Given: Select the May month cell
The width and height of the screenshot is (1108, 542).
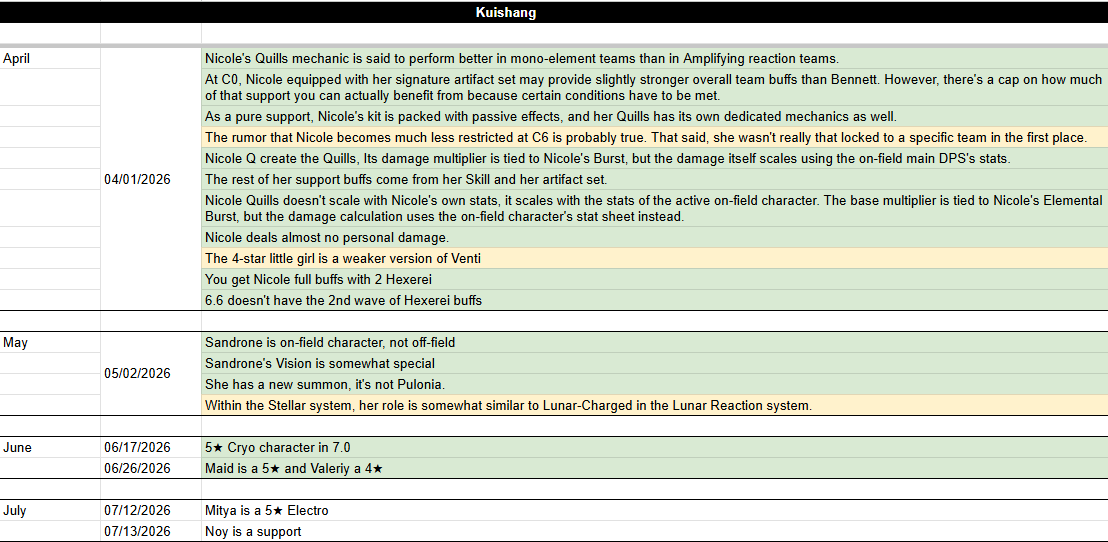Looking at the screenshot, I should coord(50,342).
